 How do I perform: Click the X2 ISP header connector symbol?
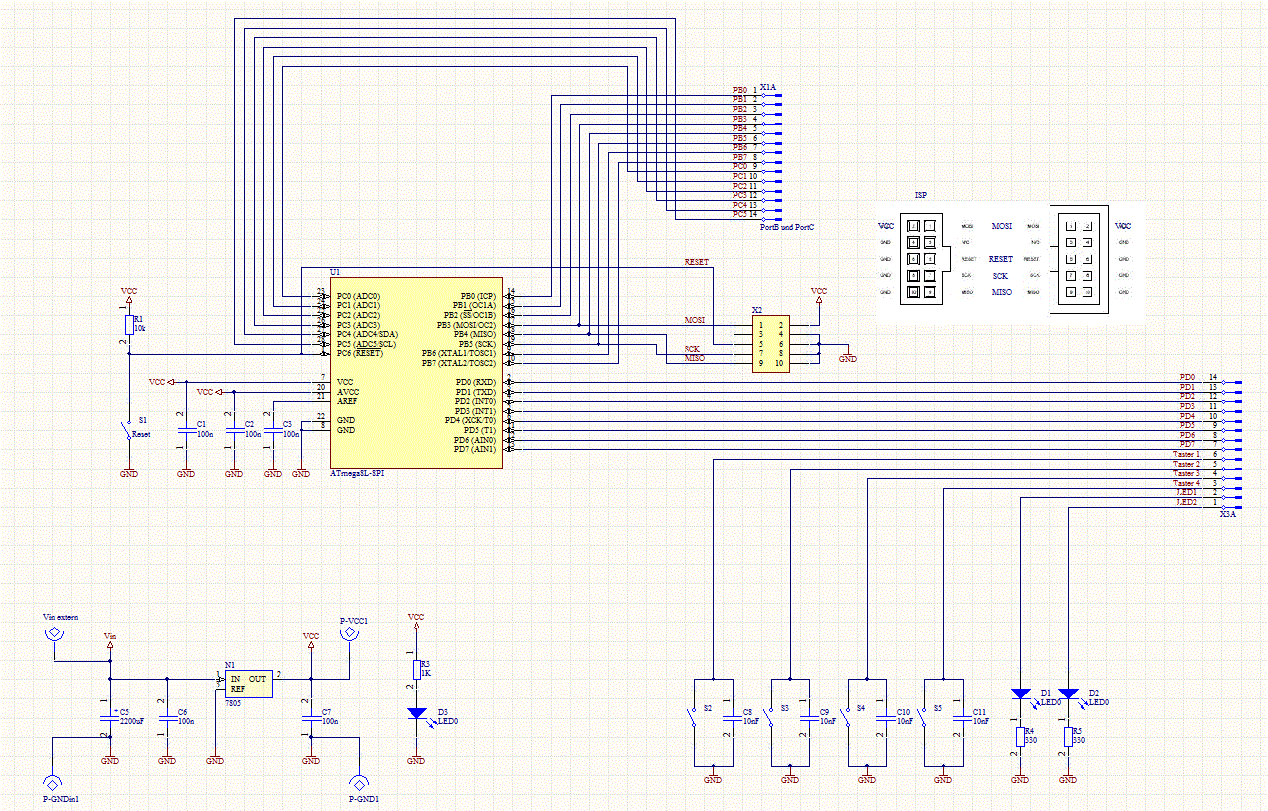point(770,344)
